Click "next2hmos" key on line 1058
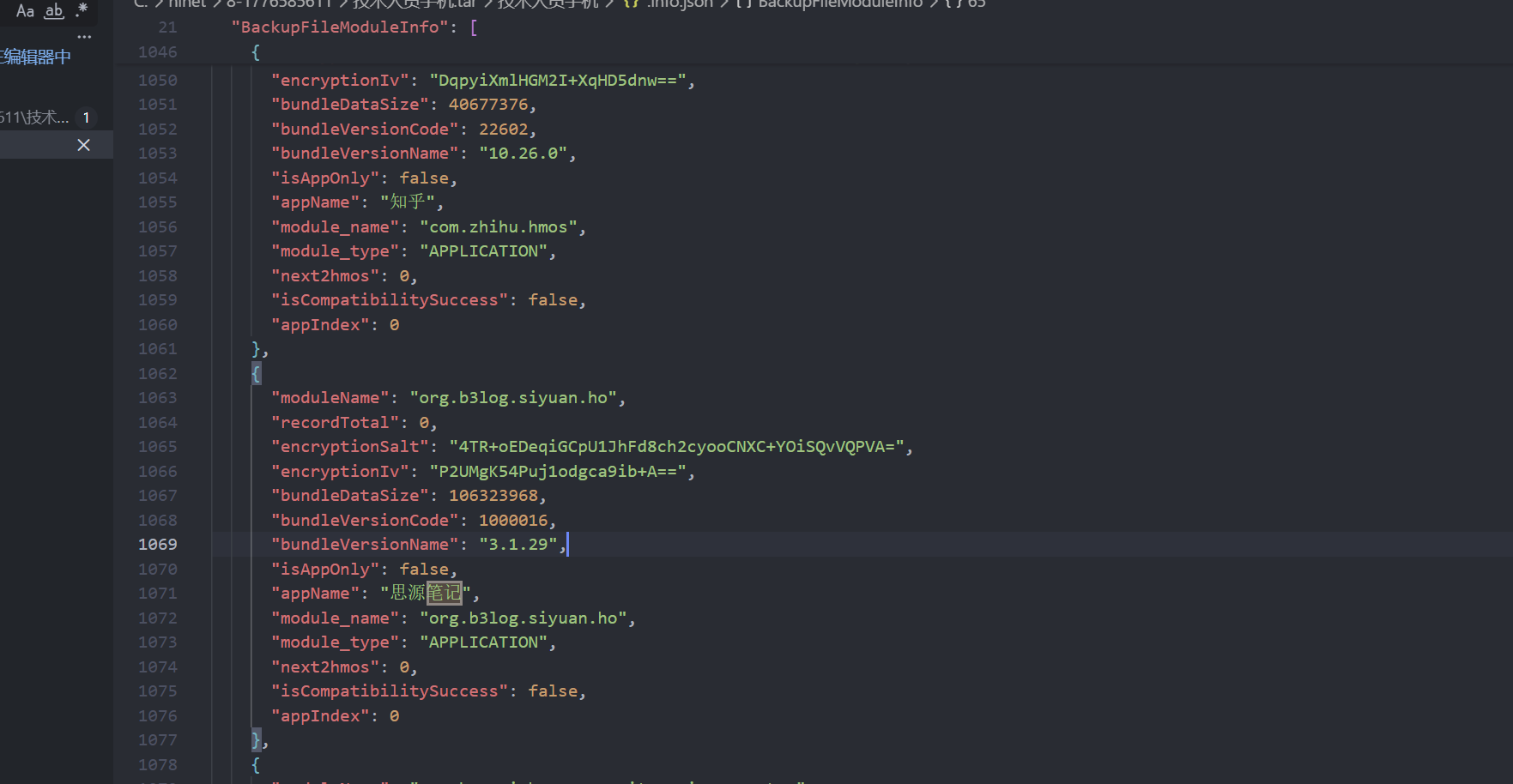 pyautogui.click(x=325, y=275)
